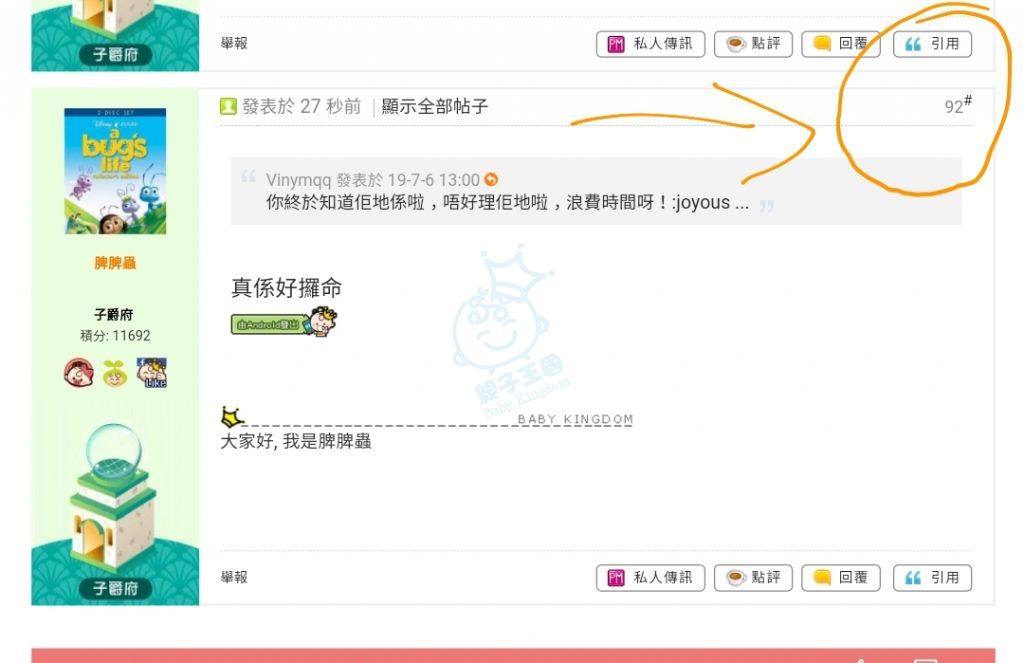Open a bug's life avatar image
The image size is (1024, 663).
pos(115,171)
